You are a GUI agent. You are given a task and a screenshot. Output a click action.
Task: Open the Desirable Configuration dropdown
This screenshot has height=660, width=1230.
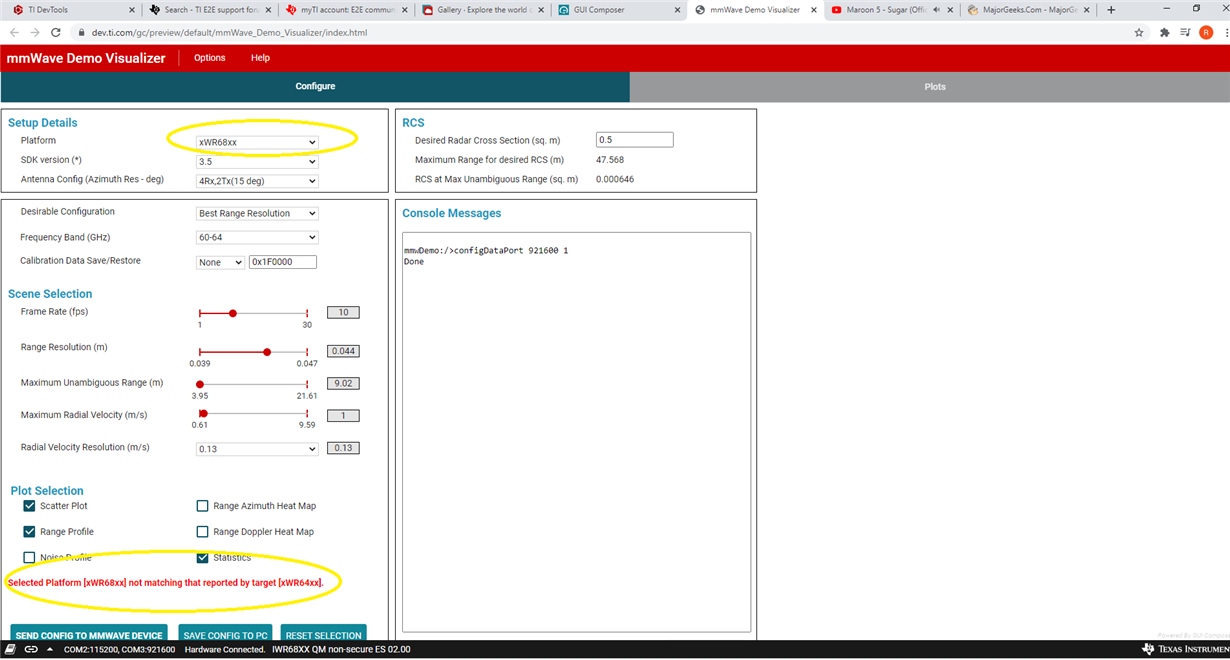click(257, 213)
